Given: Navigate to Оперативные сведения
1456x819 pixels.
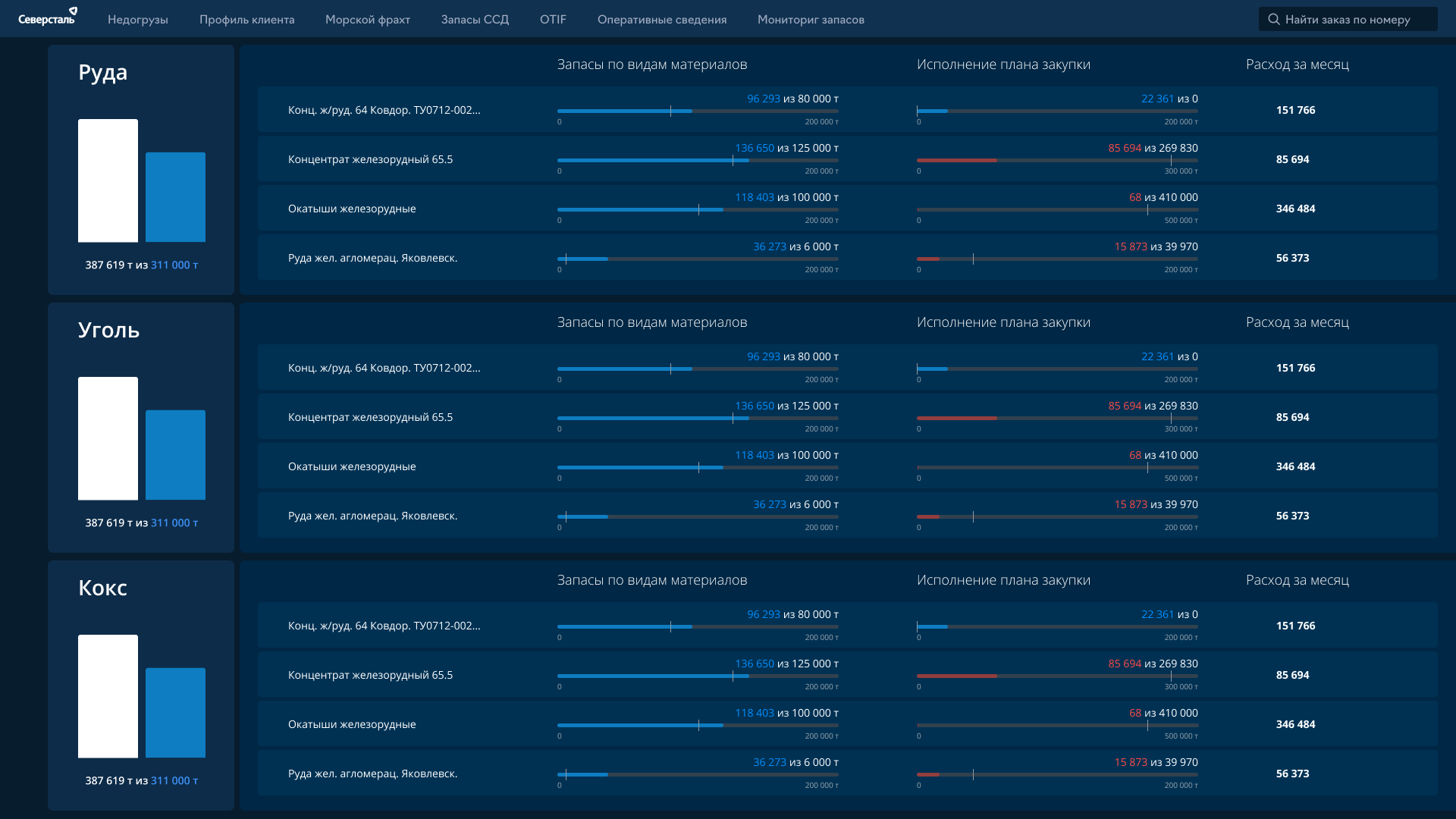Looking at the screenshot, I should point(662,20).
